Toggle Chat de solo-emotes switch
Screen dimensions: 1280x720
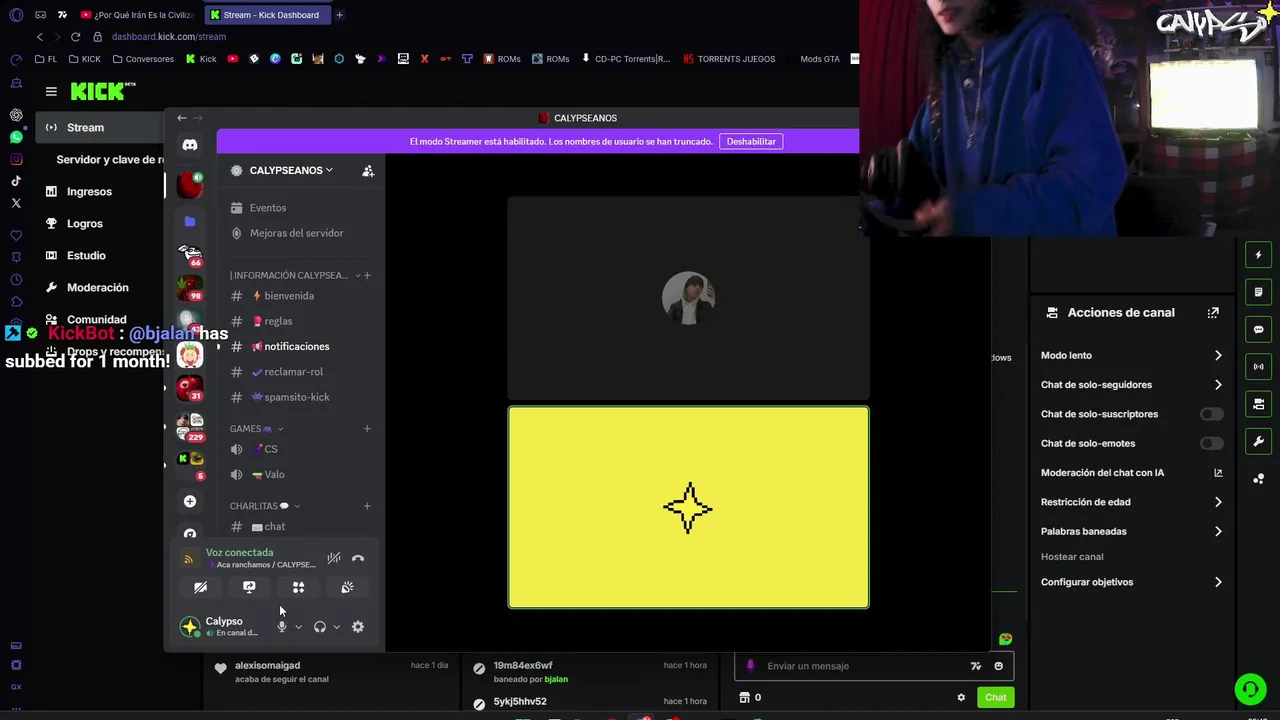(1211, 443)
